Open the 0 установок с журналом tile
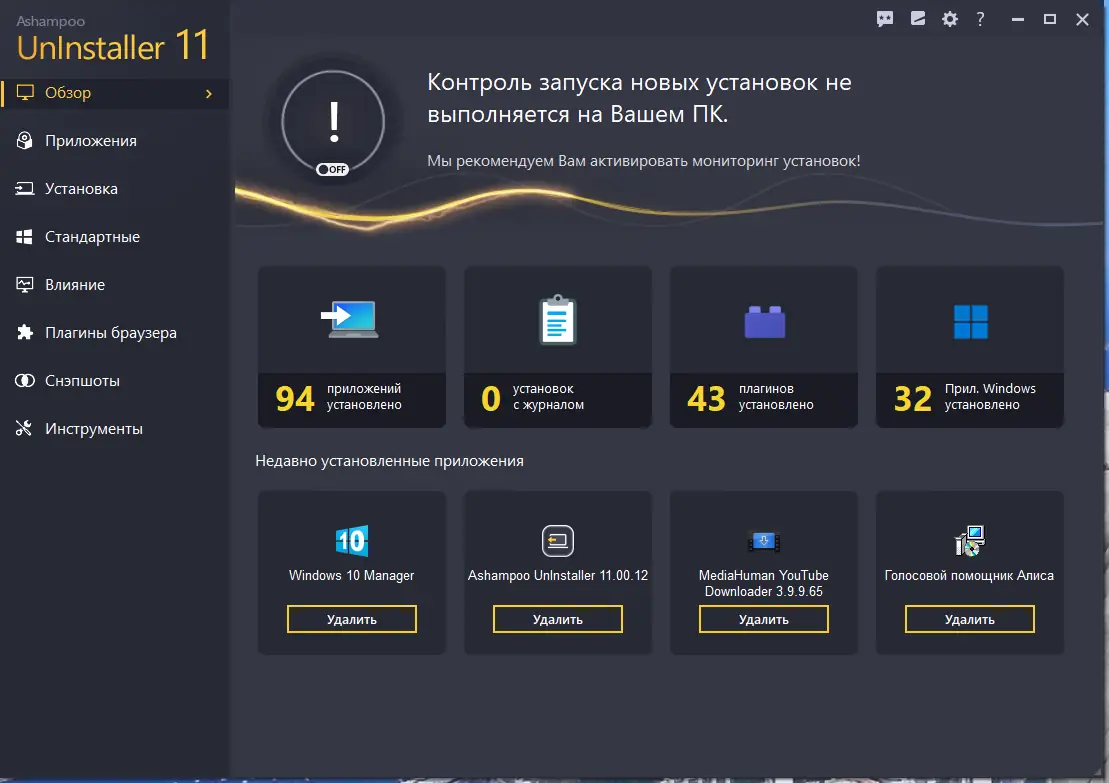Screen dimensions: 1109x783 coord(558,347)
